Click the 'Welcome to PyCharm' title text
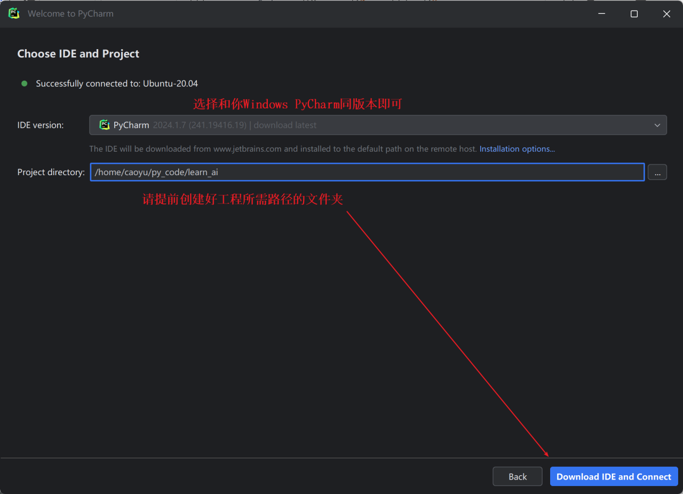 [71, 14]
